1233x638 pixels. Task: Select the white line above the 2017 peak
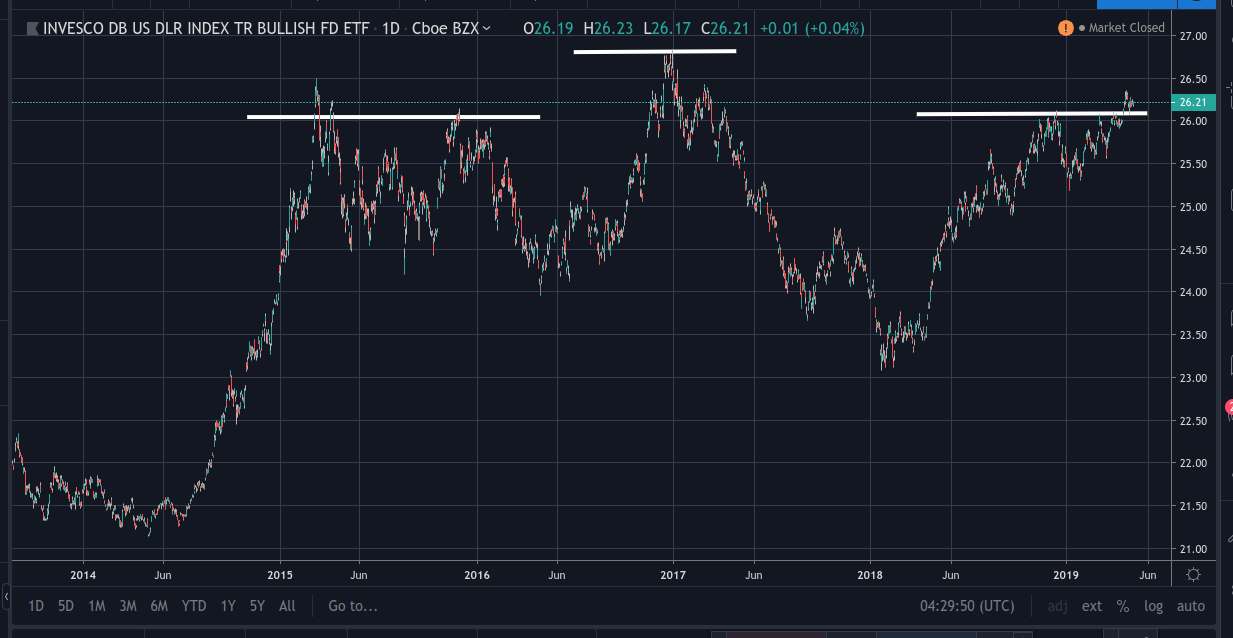coord(654,51)
